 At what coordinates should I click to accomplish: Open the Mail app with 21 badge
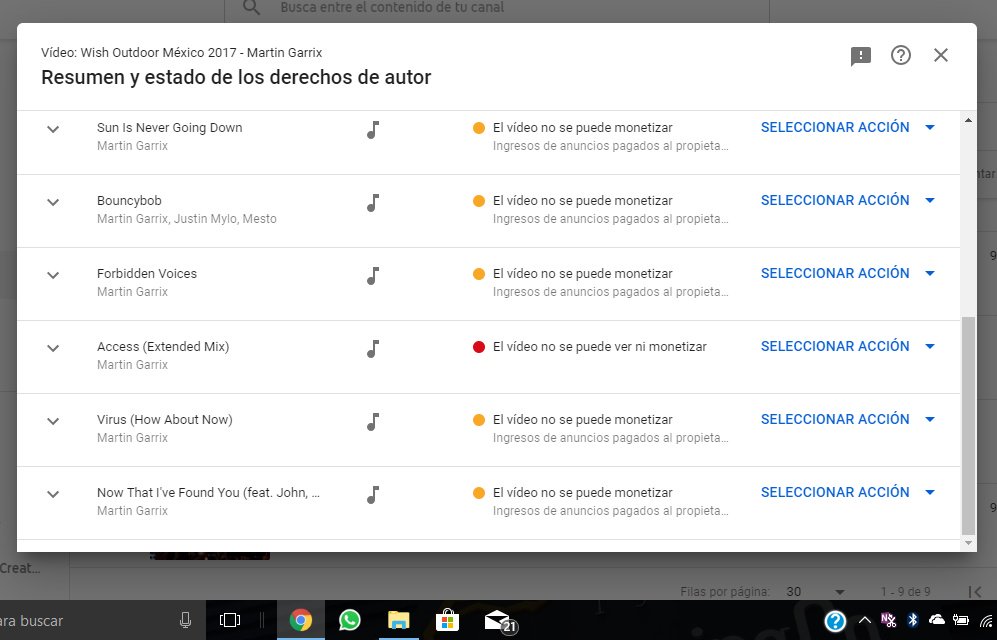500,622
